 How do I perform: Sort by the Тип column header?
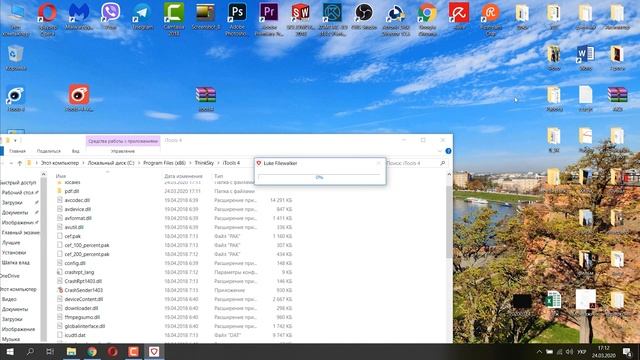coord(218,176)
